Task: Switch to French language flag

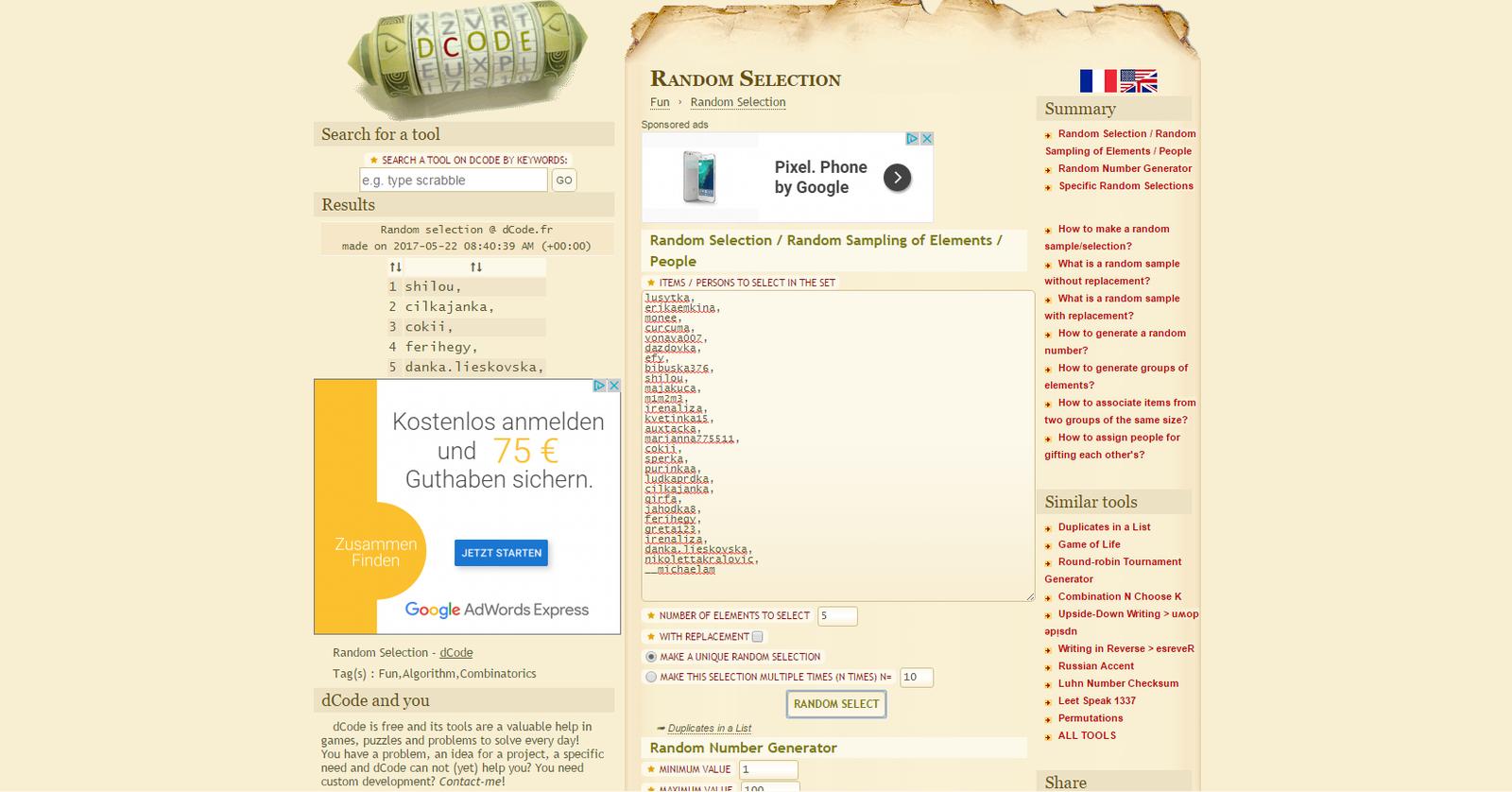Action: [x=1097, y=81]
